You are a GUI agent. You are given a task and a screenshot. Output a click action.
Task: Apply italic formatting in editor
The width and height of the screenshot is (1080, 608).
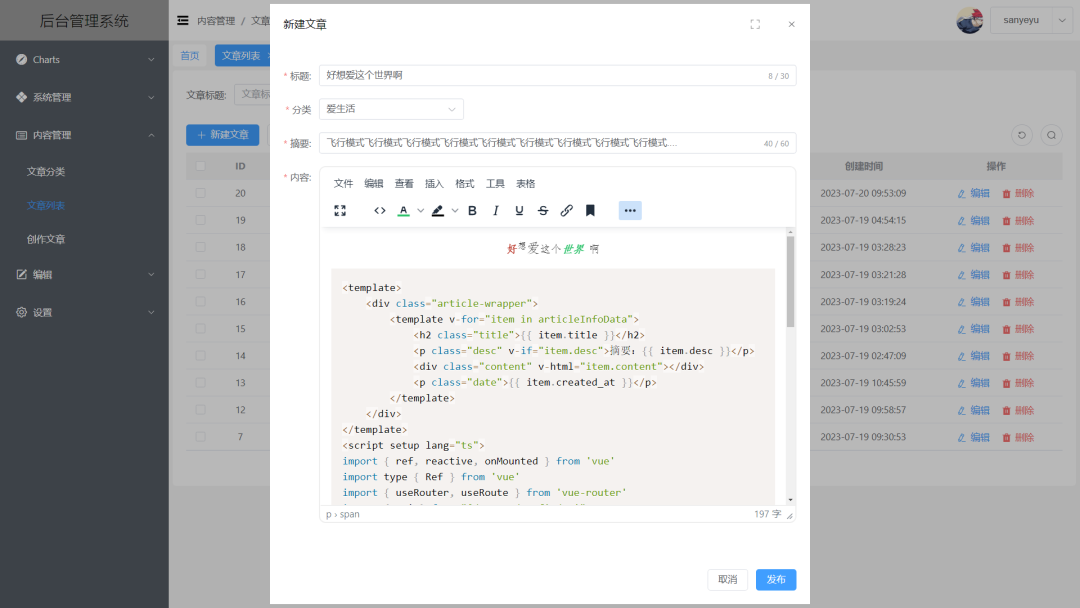click(495, 210)
